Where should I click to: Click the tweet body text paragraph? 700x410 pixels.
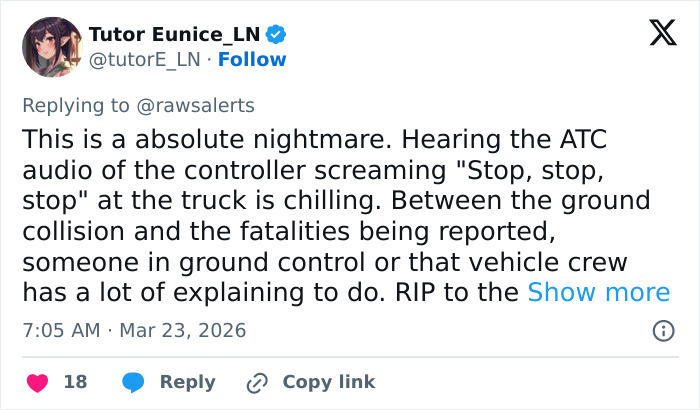pos(330,215)
